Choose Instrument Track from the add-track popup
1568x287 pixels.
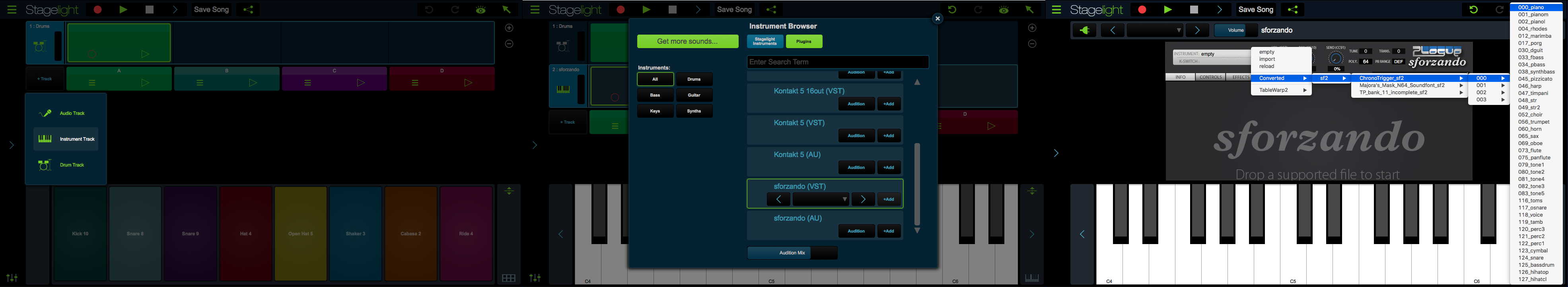[66, 139]
